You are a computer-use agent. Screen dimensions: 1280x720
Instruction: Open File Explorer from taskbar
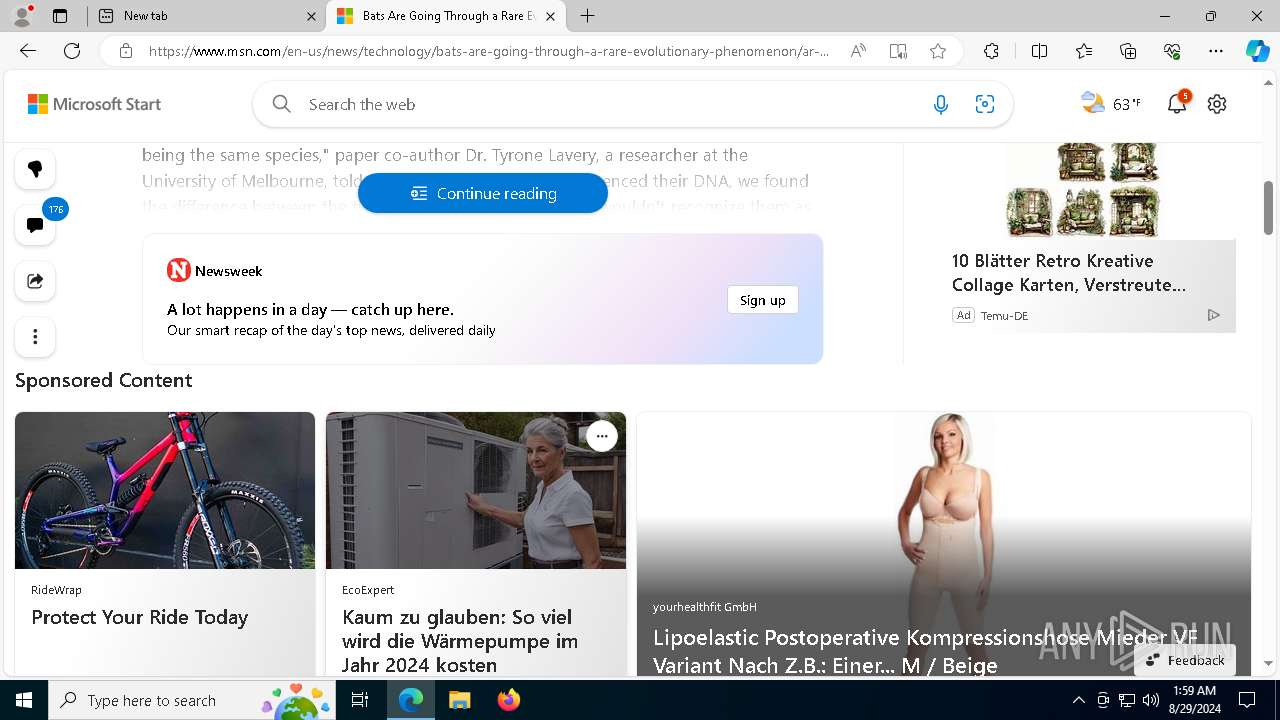coord(459,700)
